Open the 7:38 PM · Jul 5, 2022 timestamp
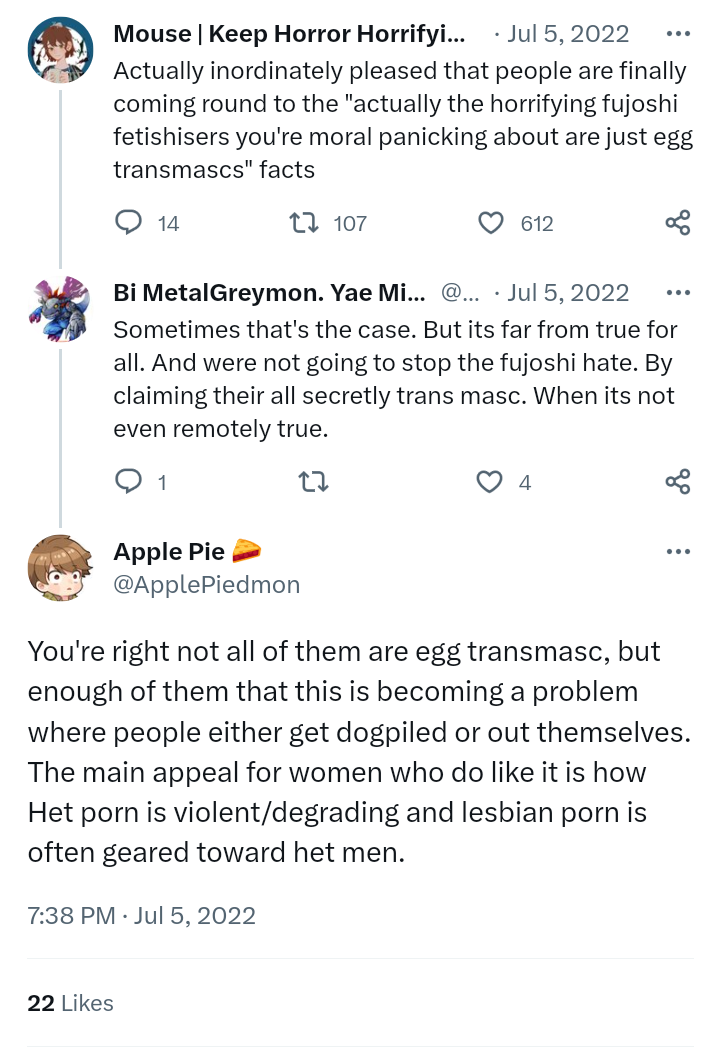720x1049 pixels. (141, 915)
